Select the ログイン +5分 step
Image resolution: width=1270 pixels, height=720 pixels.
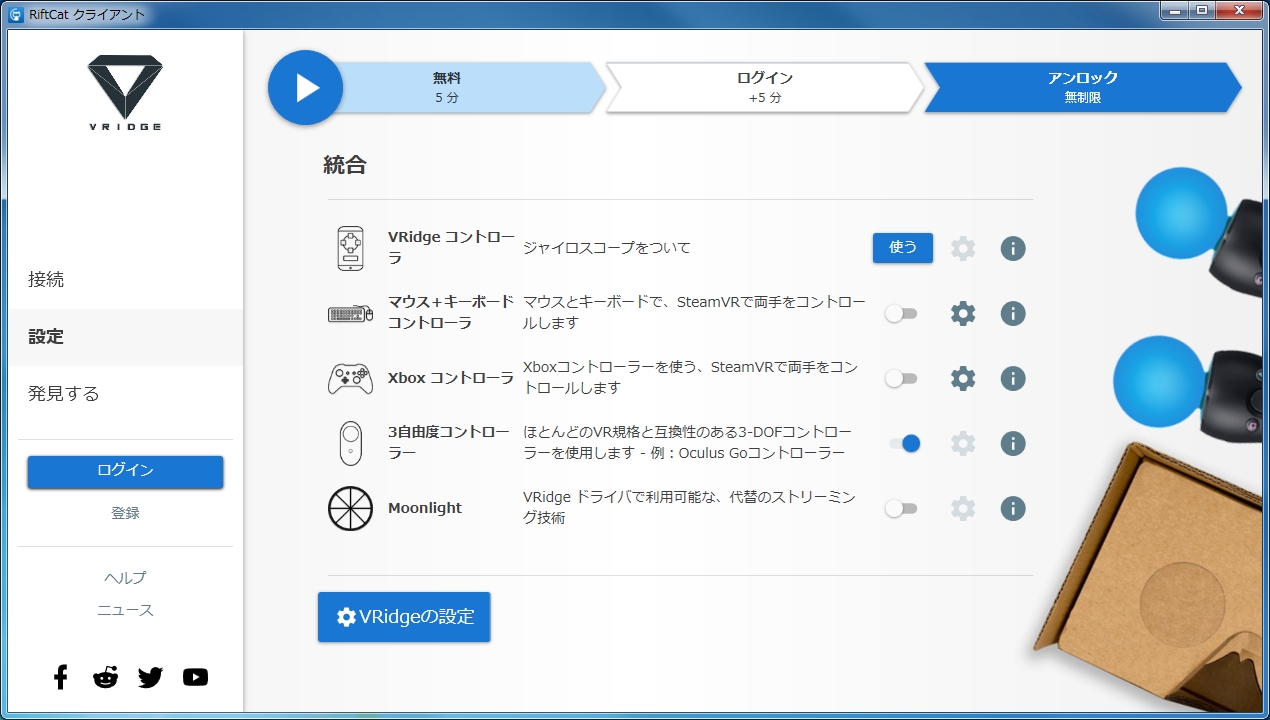point(765,88)
